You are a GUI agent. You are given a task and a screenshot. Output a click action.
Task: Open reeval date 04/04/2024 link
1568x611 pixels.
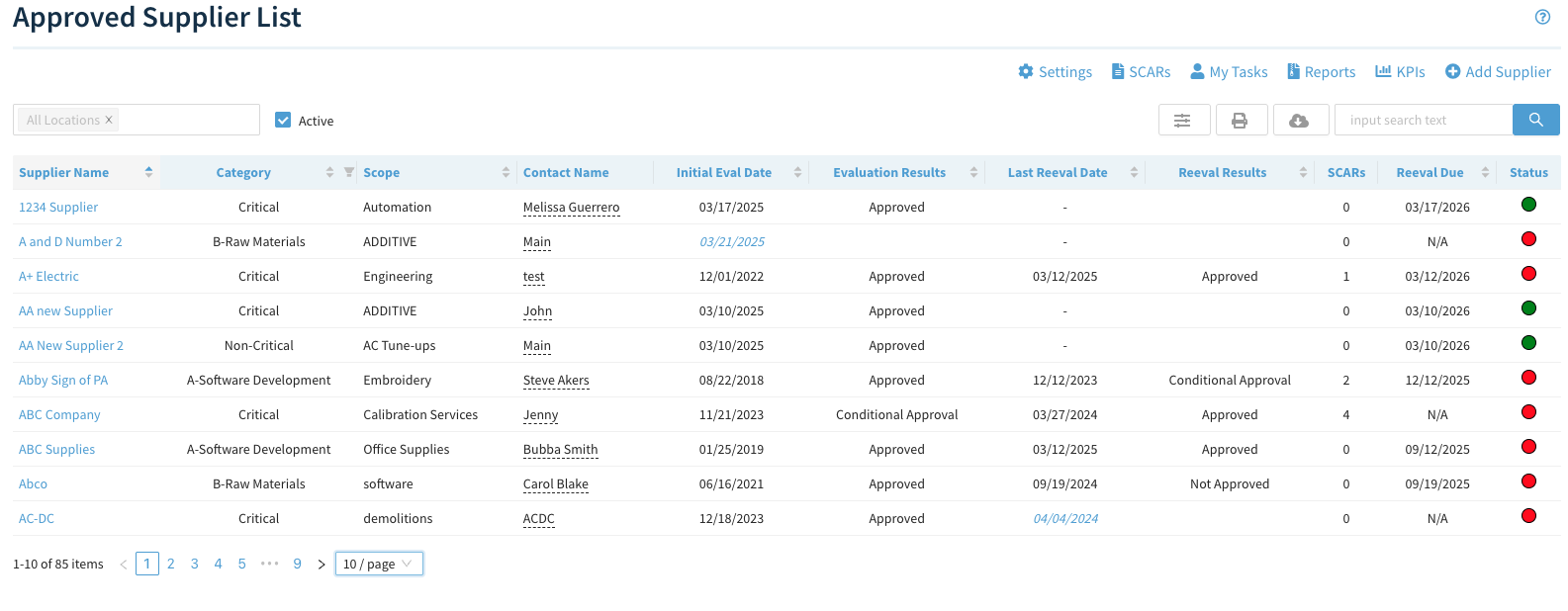tap(1065, 518)
